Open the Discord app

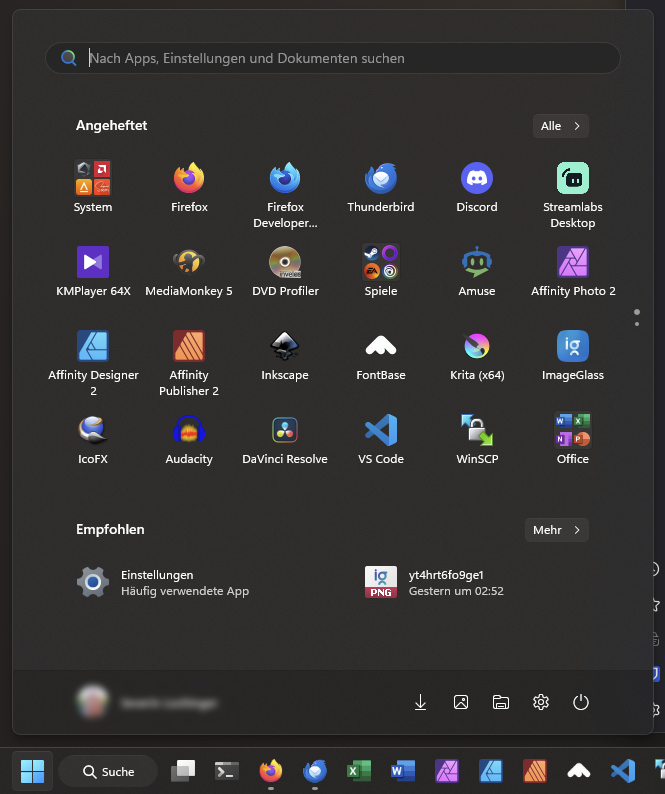[x=477, y=186]
